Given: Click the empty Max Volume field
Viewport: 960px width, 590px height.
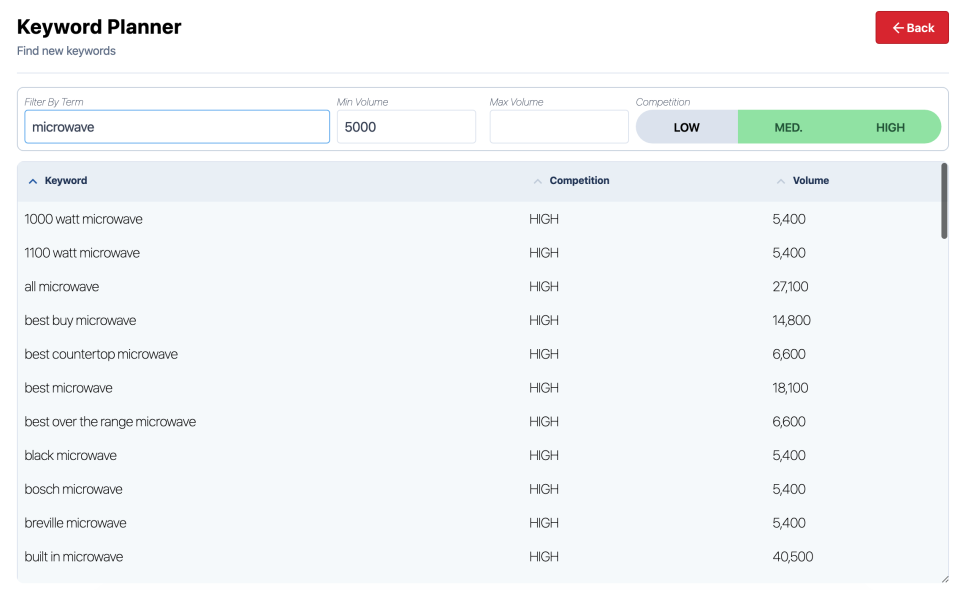Looking at the screenshot, I should click(x=558, y=127).
